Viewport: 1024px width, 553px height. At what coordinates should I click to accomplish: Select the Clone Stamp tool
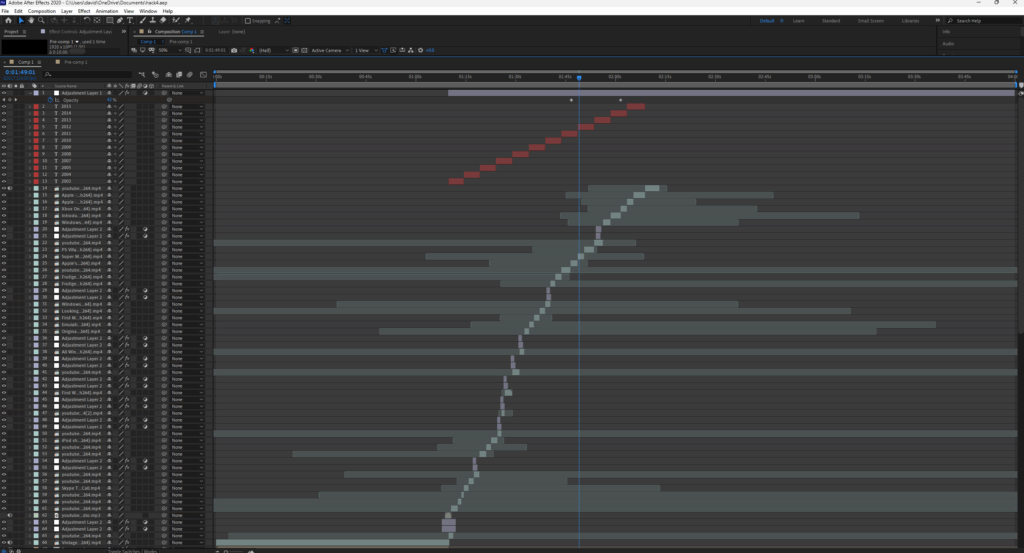pos(153,21)
